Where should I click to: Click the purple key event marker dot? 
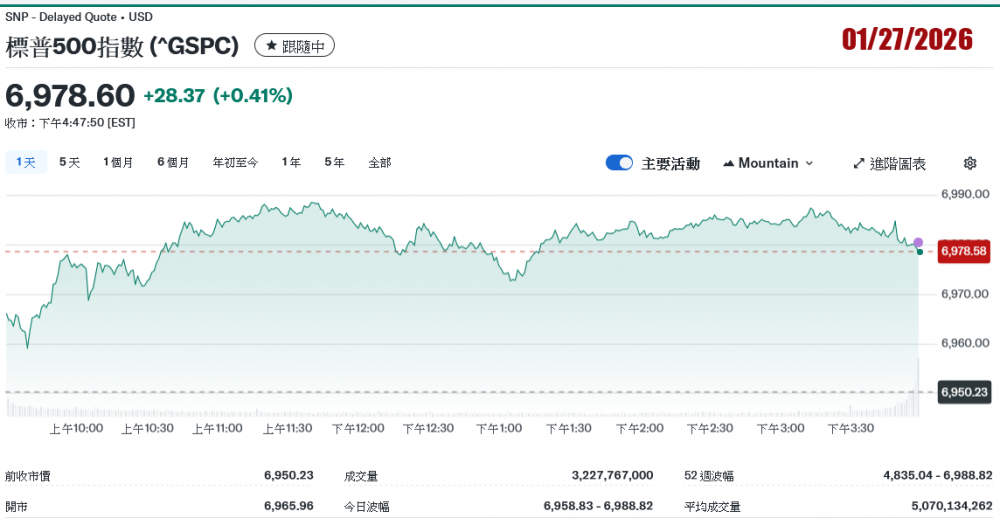918,243
